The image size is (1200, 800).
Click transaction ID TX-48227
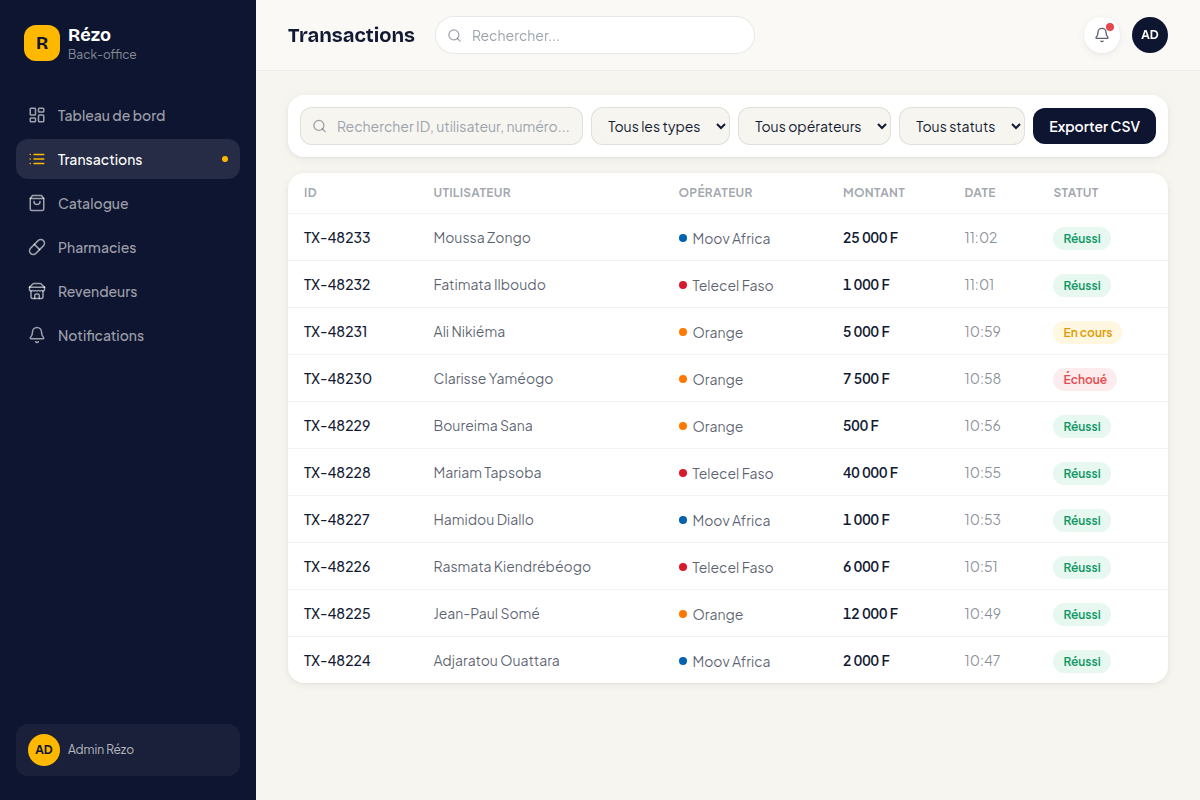pos(337,520)
